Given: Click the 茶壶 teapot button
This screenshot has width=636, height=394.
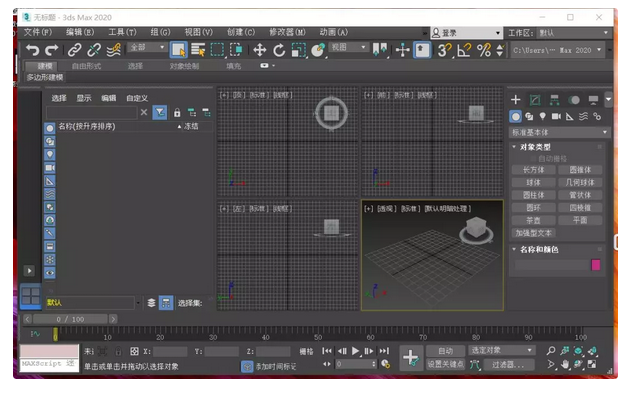Looking at the screenshot, I should pos(533,220).
